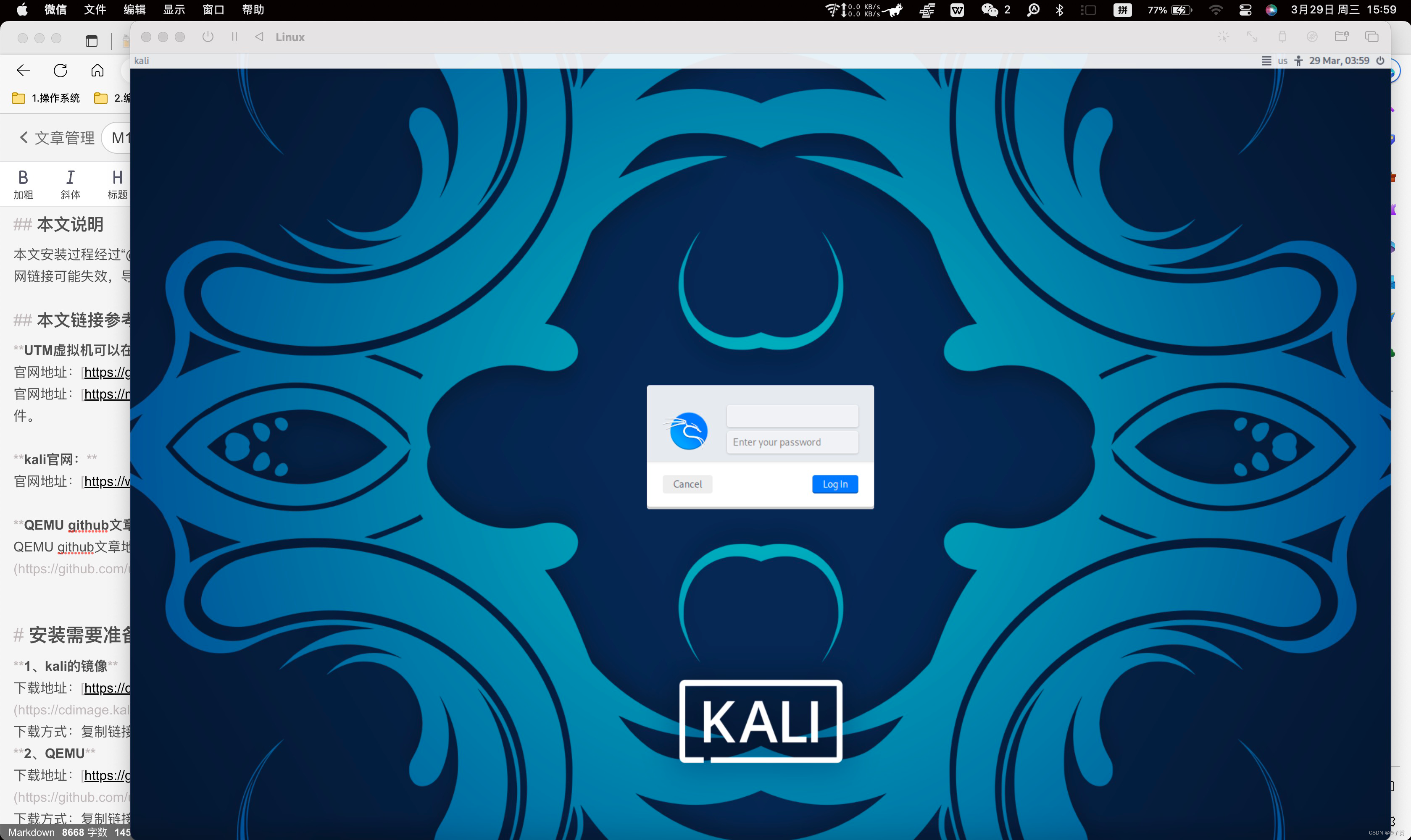This screenshot has height=840, width=1411.
Task: Open the shared folder icon in UTM toolbar
Action: point(1341,37)
